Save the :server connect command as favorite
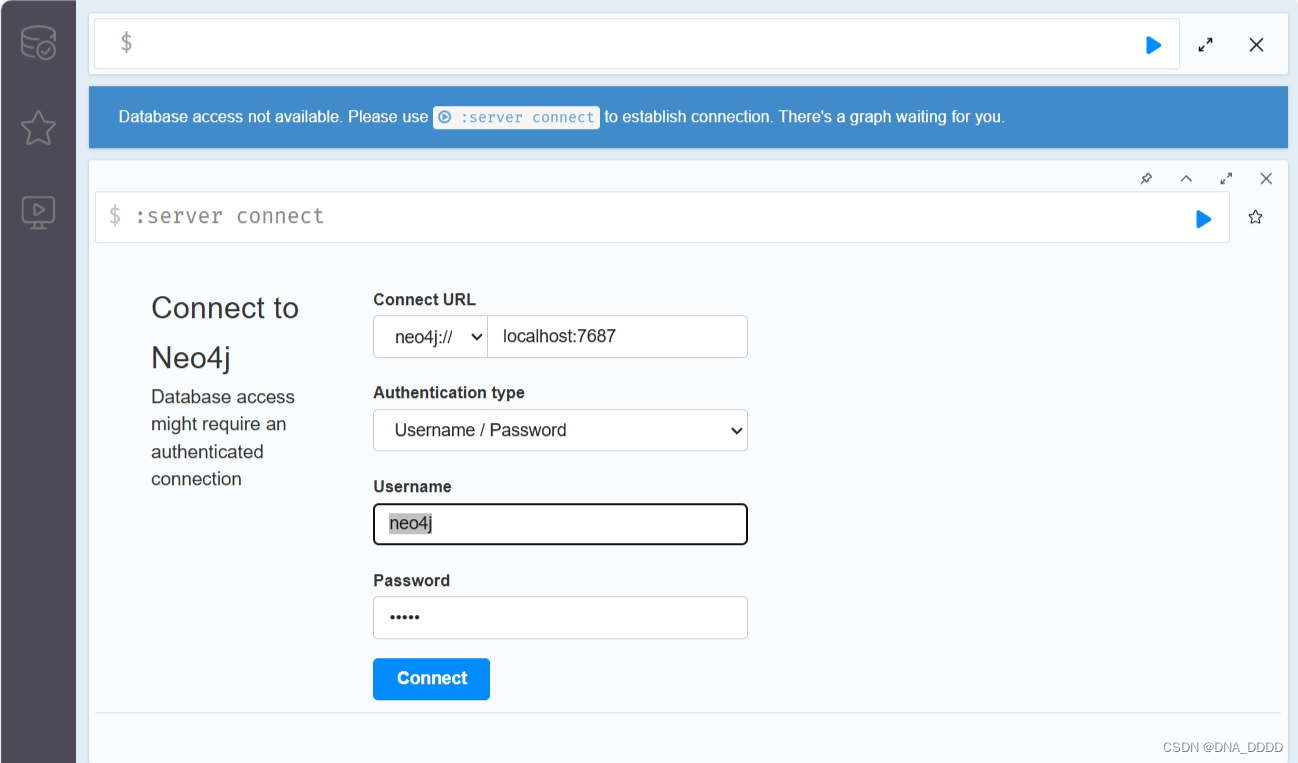Viewport: 1298px width, 763px height. [1256, 217]
